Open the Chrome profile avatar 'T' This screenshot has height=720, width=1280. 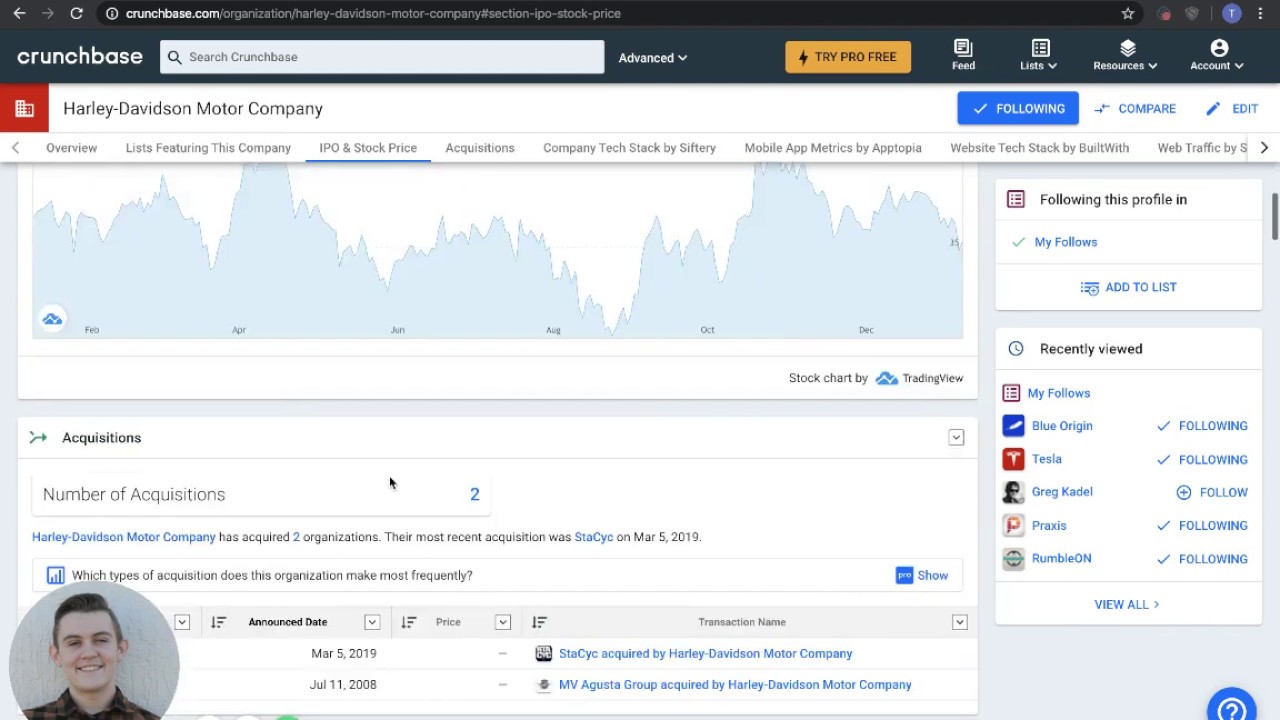[x=1232, y=13]
